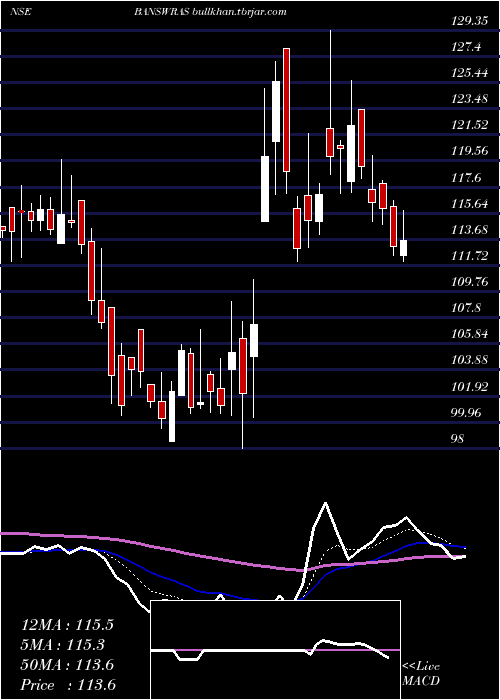Click the tallest red candlestick near 127.4
500x700 pixels.
pyautogui.click(x=286, y=110)
